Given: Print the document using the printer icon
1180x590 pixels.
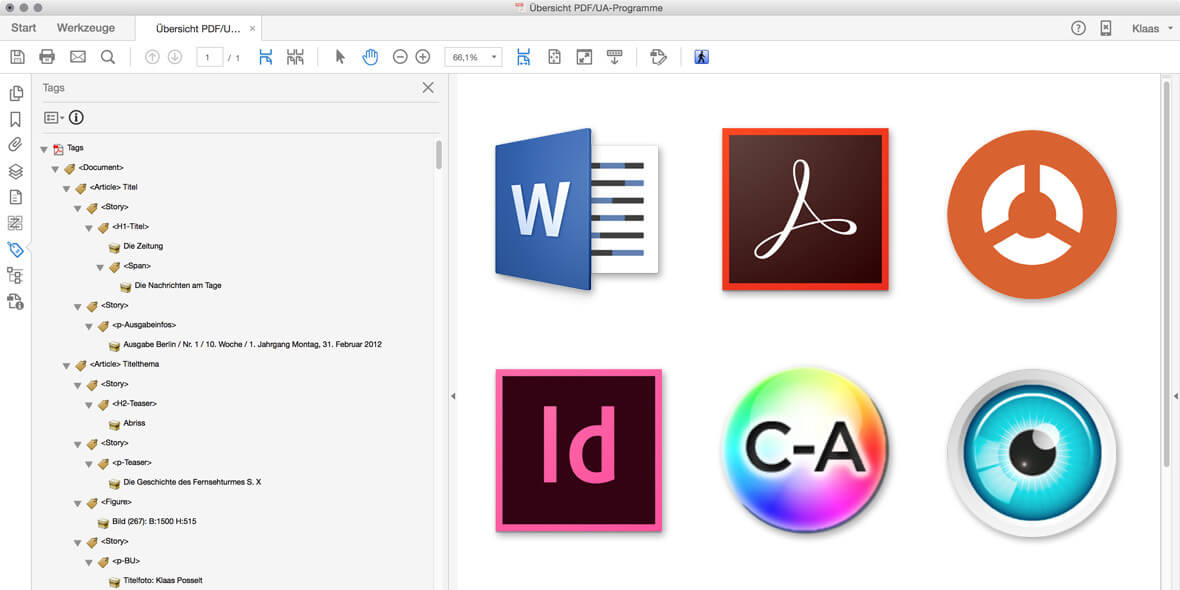Looking at the screenshot, I should tap(47, 57).
